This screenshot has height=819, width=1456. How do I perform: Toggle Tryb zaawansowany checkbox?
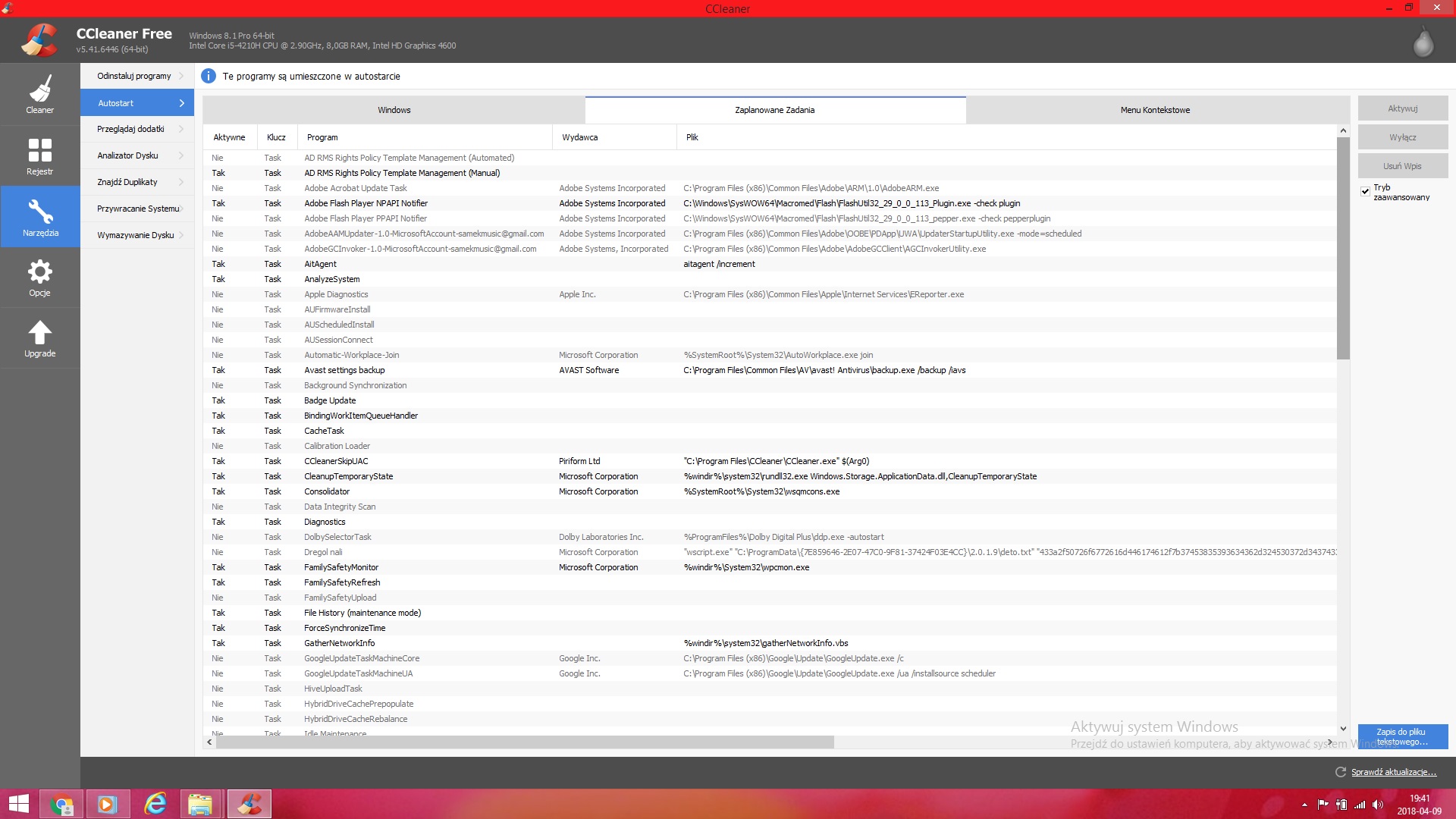1365,191
